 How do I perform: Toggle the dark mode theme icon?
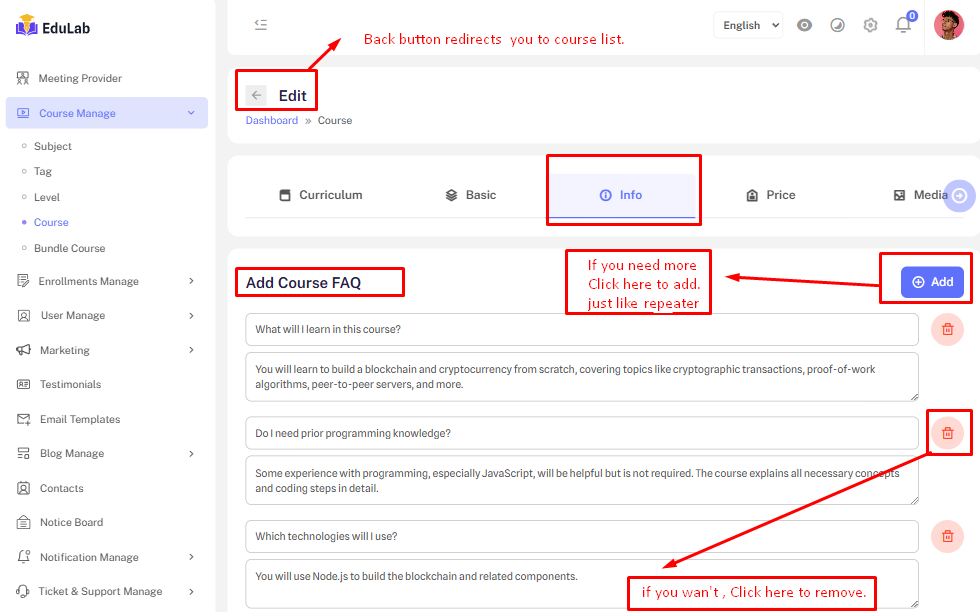837,26
